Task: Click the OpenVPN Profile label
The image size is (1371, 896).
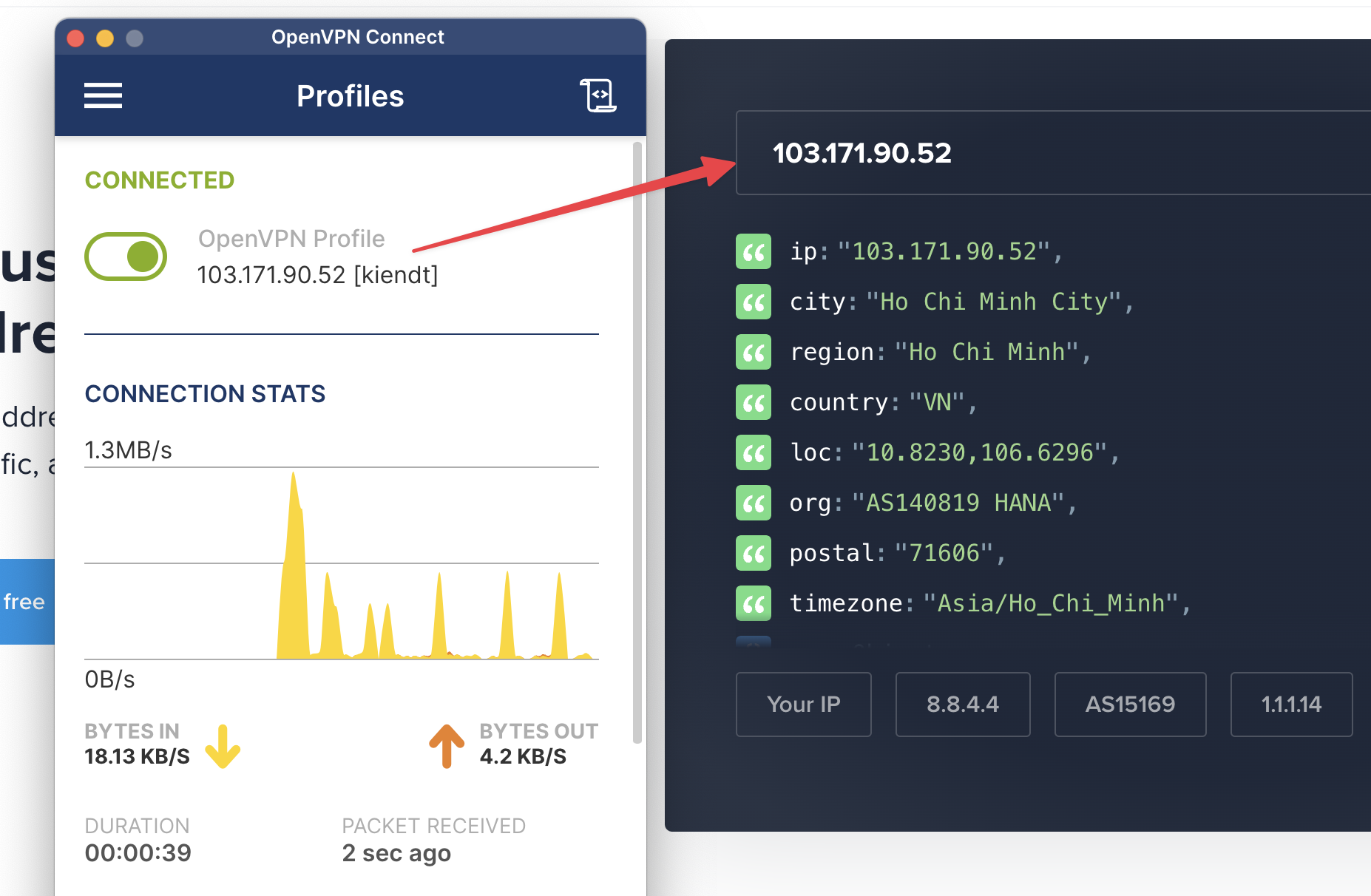Action: [291, 239]
